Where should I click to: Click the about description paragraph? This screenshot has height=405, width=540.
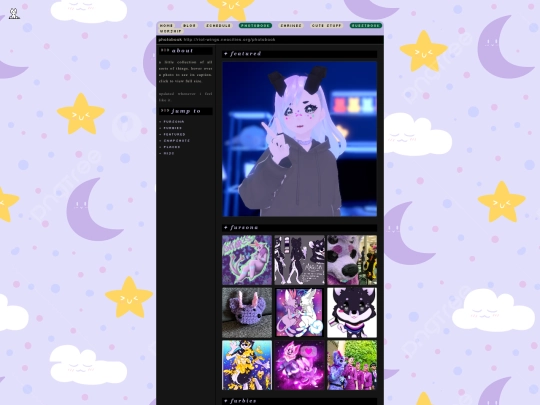(186, 72)
